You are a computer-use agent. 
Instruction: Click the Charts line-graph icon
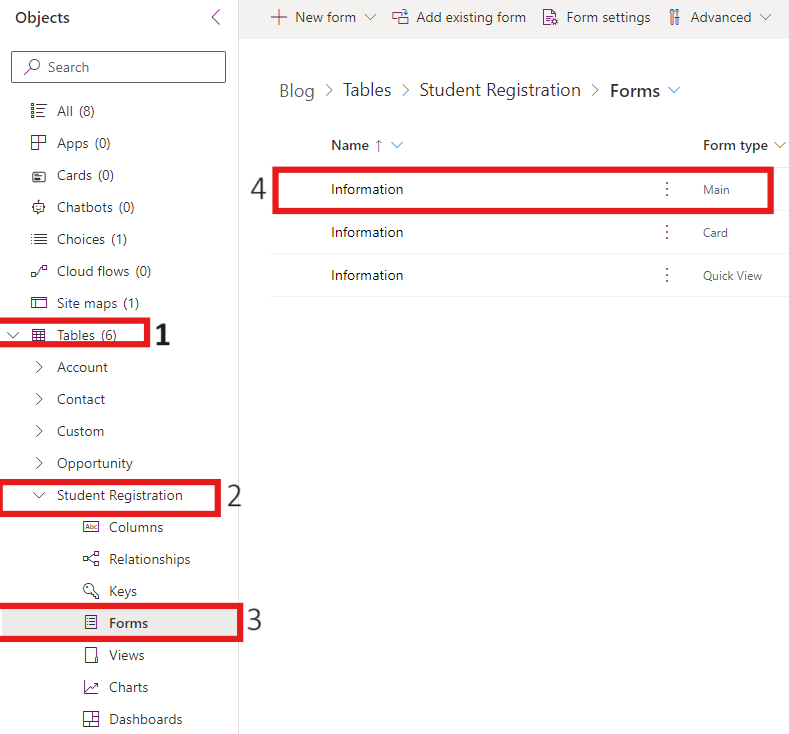(x=91, y=687)
